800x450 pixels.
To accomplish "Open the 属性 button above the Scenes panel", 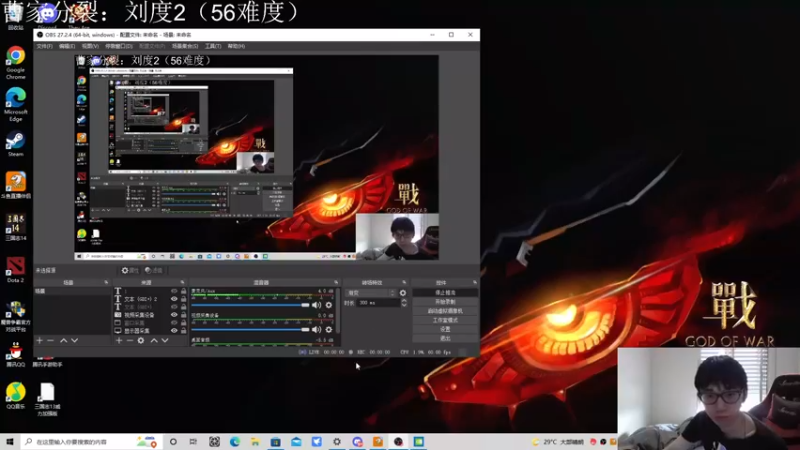I will [x=130, y=270].
